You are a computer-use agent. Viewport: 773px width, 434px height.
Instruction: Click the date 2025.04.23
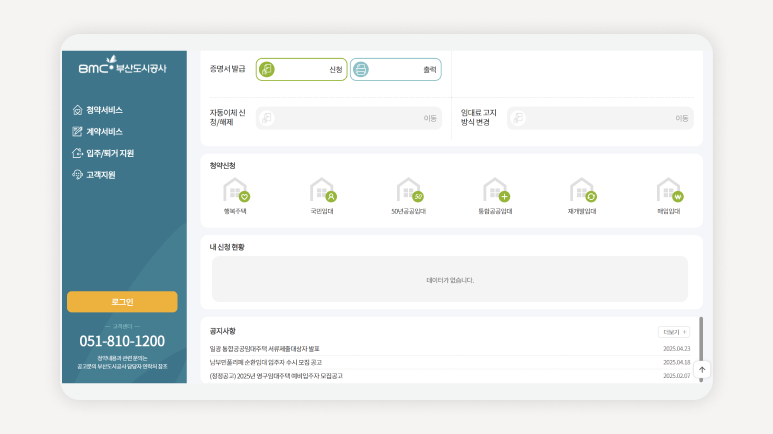coord(677,349)
